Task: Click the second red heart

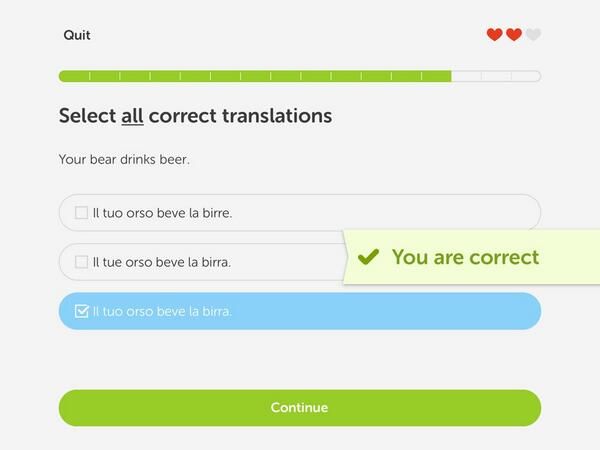Action: [x=514, y=35]
